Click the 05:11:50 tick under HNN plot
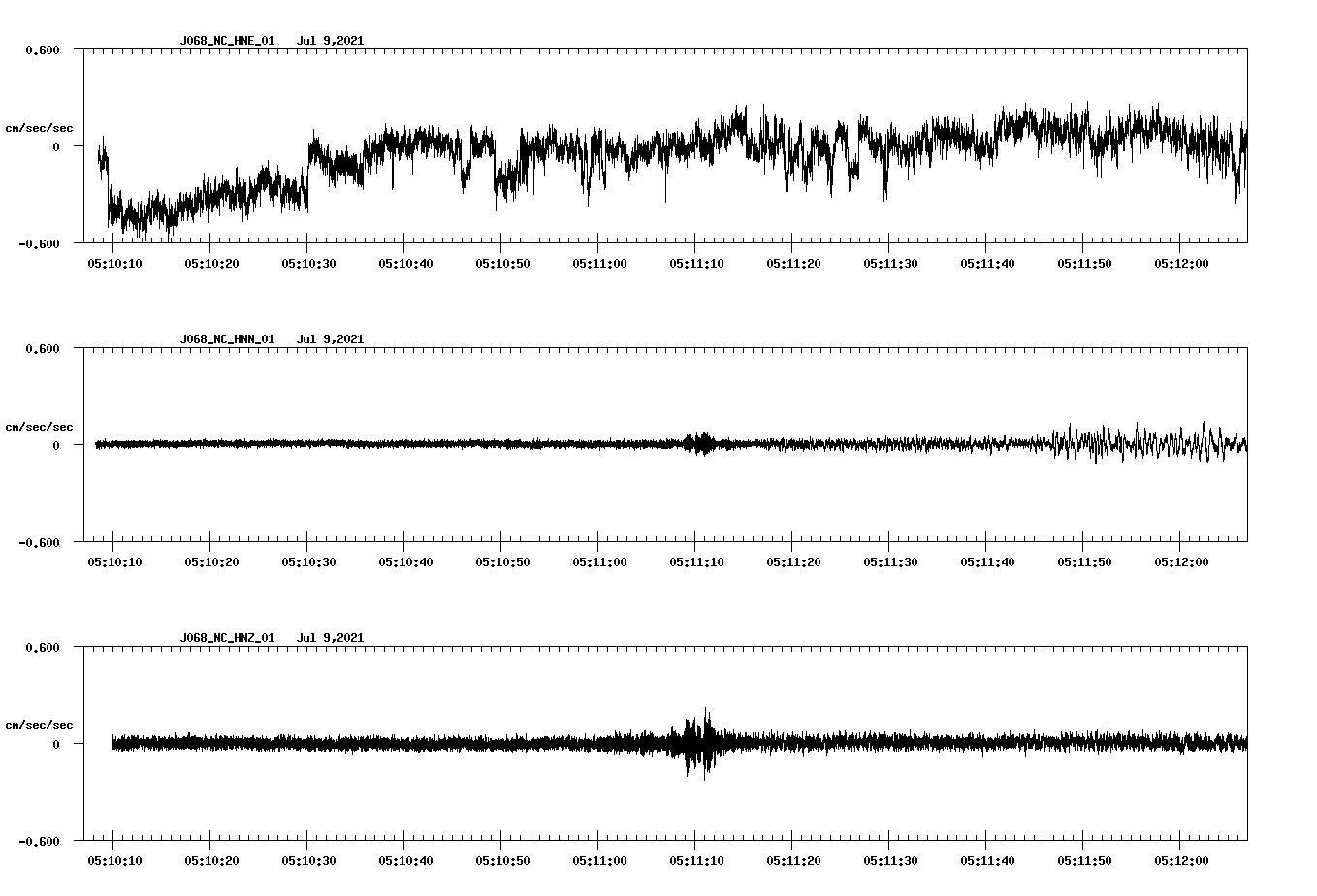 coord(1084,561)
